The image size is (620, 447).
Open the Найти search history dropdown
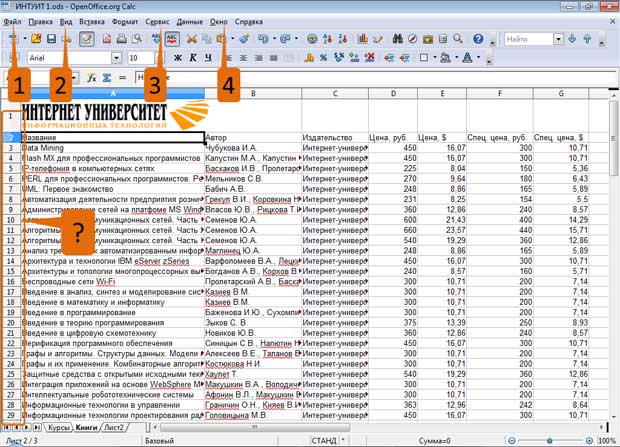click(x=558, y=39)
